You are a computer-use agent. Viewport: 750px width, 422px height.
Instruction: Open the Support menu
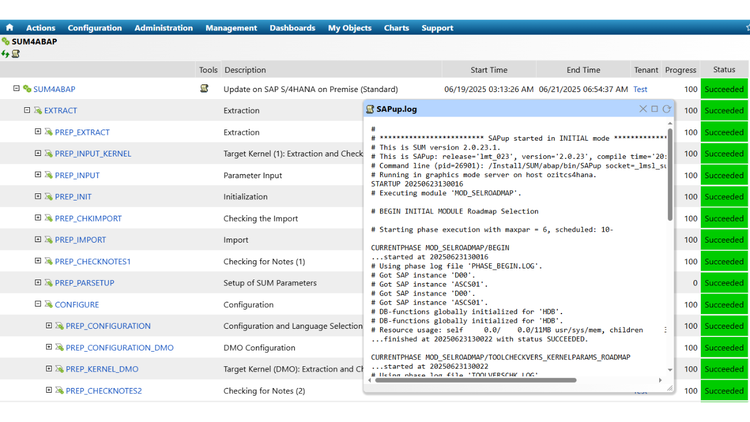[437, 28]
